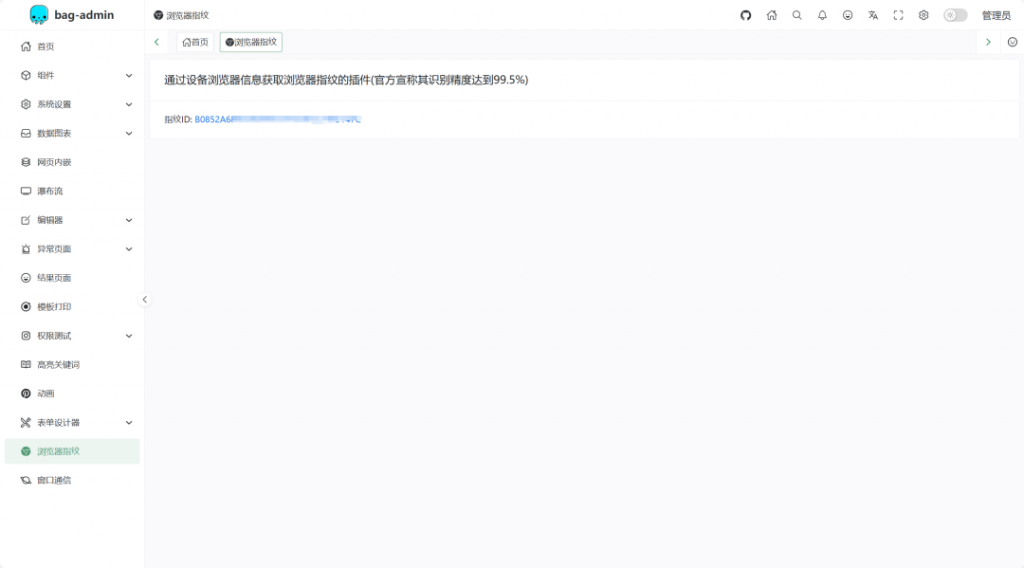The width and height of the screenshot is (1024, 568).
Task: Open the search magnifier icon
Action: pyautogui.click(x=797, y=15)
